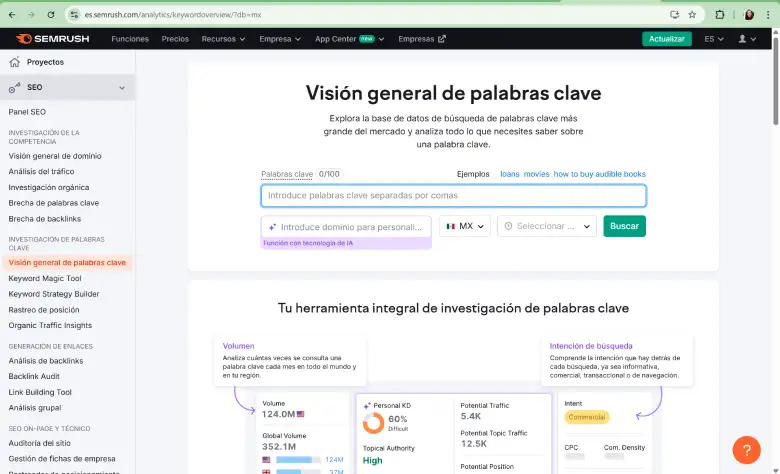Image resolution: width=780 pixels, height=474 pixels.
Task: Click the Proyectos home icon
Action: point(14,62)
